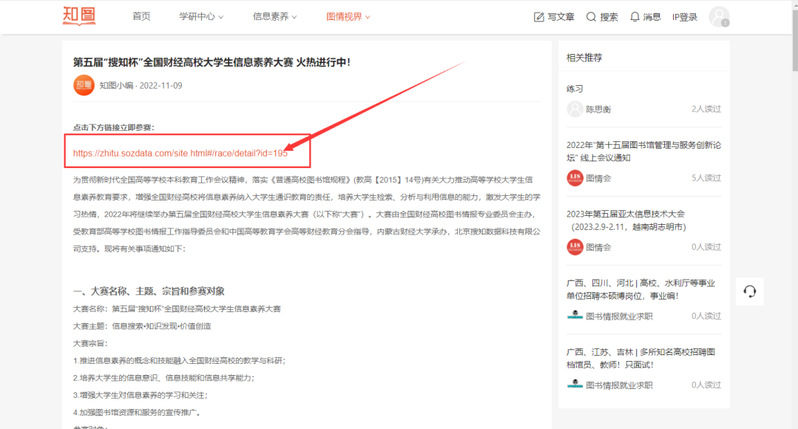
Task: Go to 首页 in the navigation bar
Action: tap(141, 16)
